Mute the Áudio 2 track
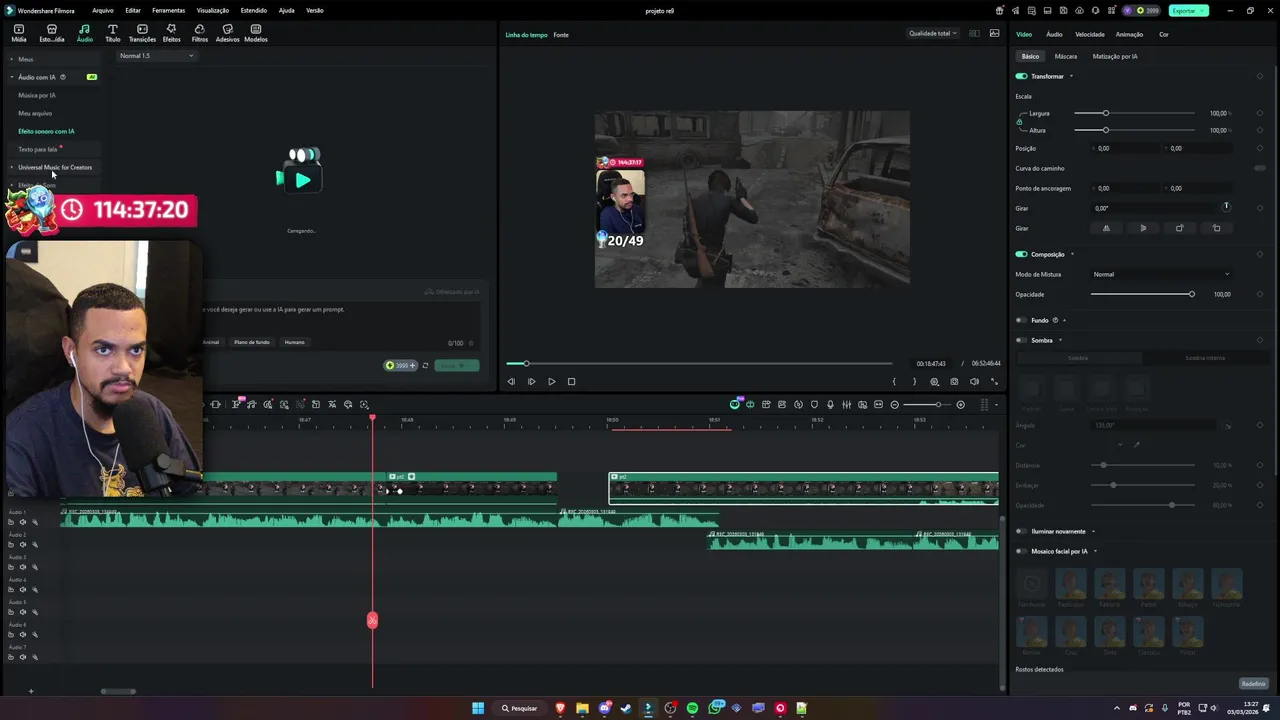The height and width of the screenshot is (720, 1280). point(23,545)
